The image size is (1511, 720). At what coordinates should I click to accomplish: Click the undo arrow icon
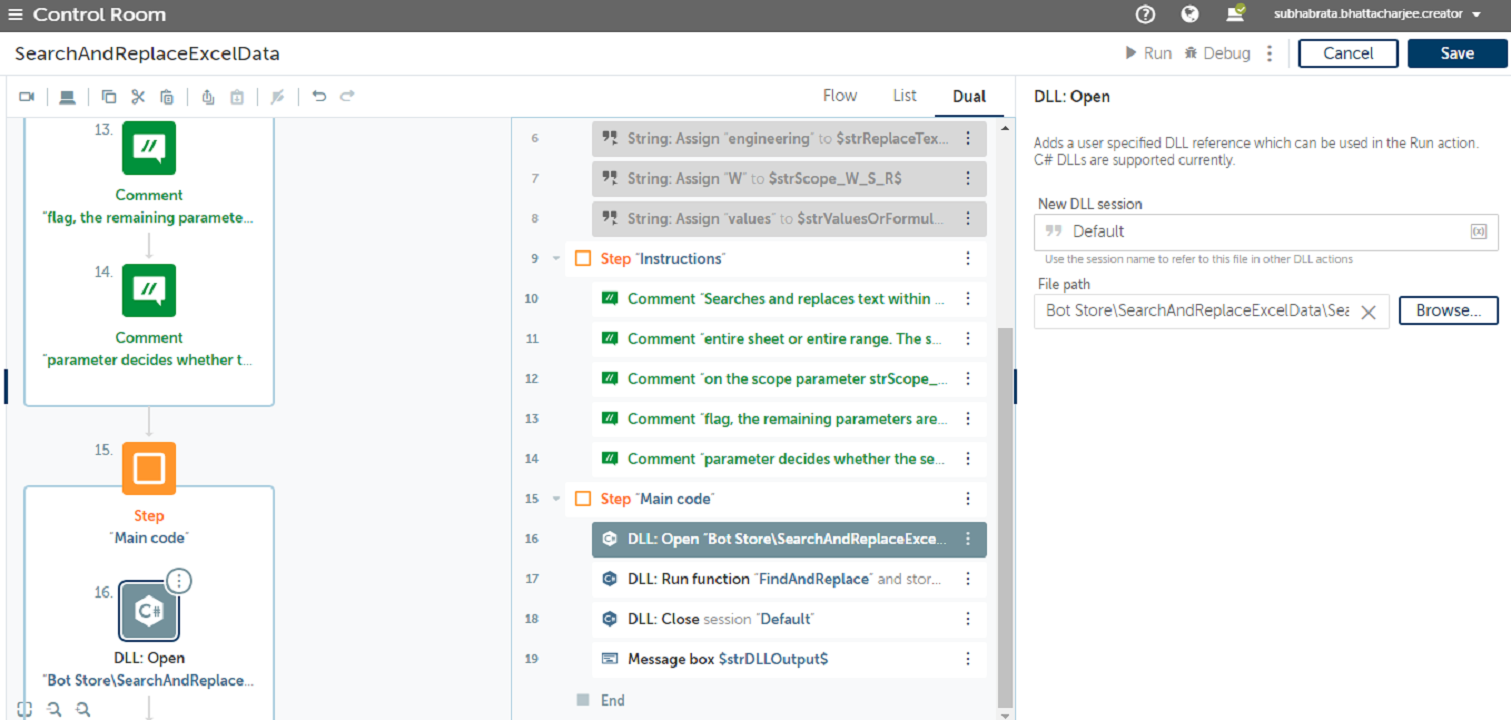coord(319,97)
